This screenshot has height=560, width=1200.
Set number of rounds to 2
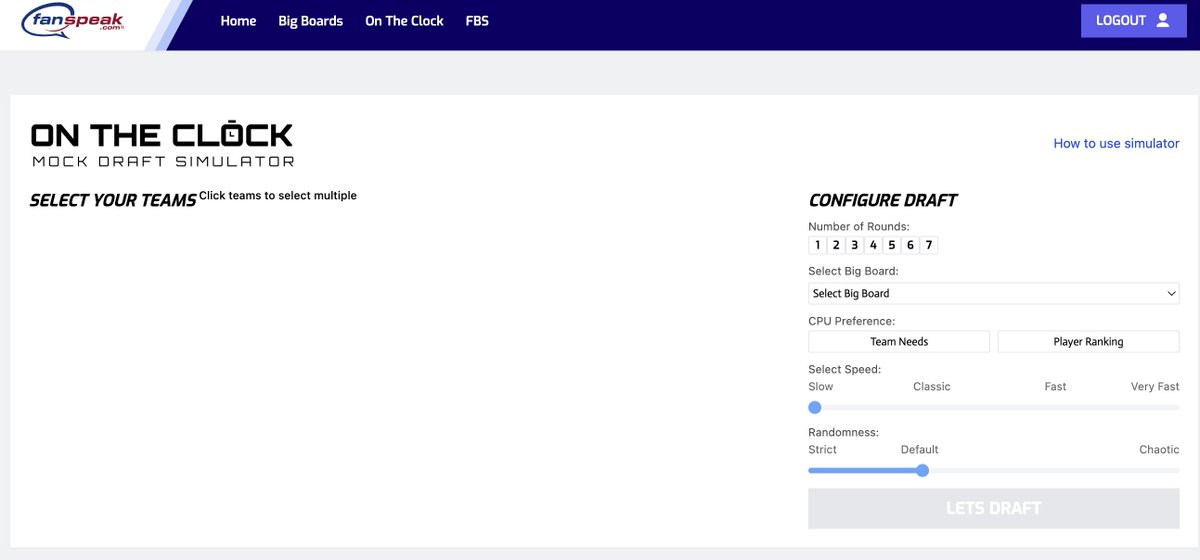[836, 245]
